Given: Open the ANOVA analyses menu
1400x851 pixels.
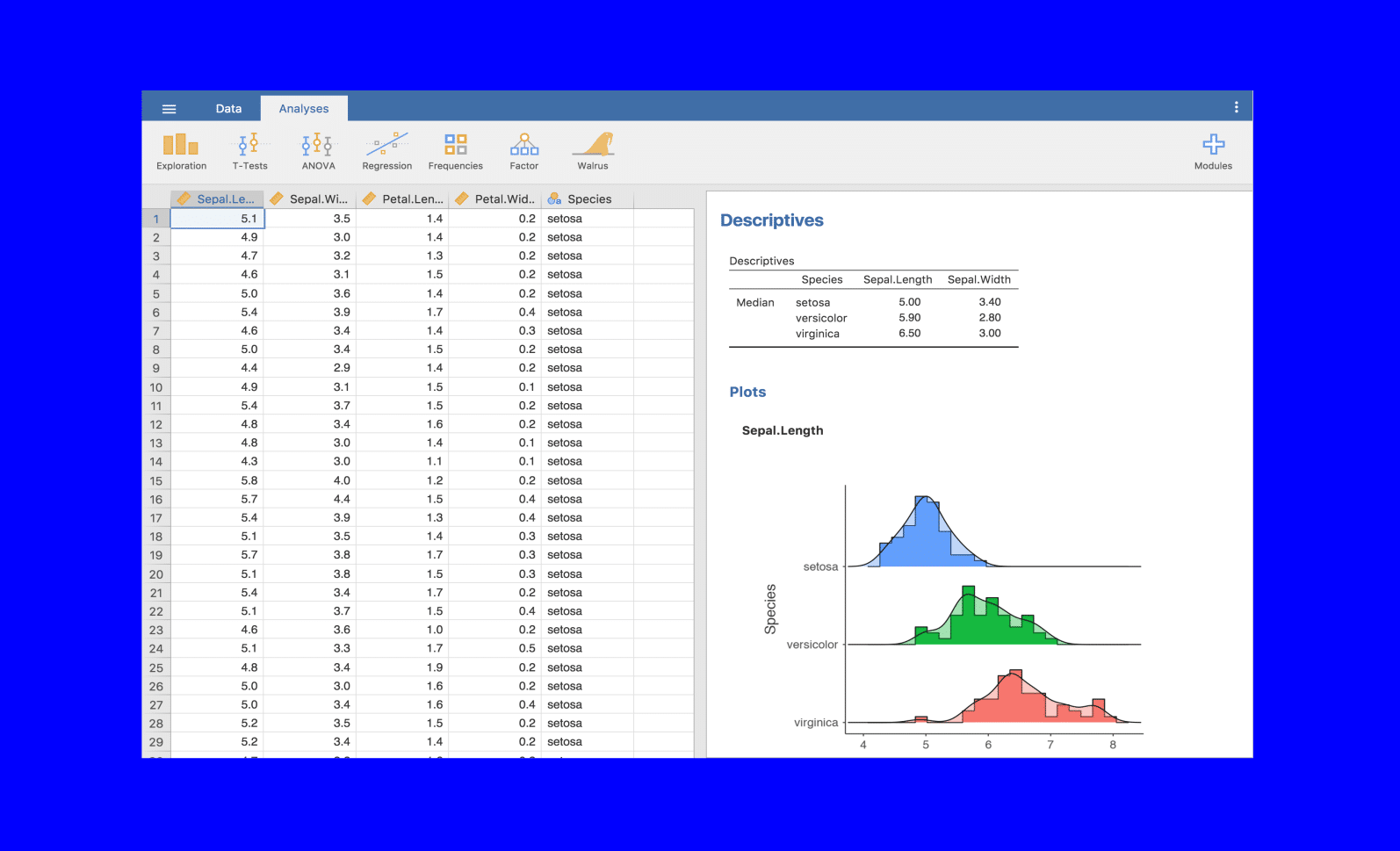Looking at the screenshot, I should click(x=318, y=151).
